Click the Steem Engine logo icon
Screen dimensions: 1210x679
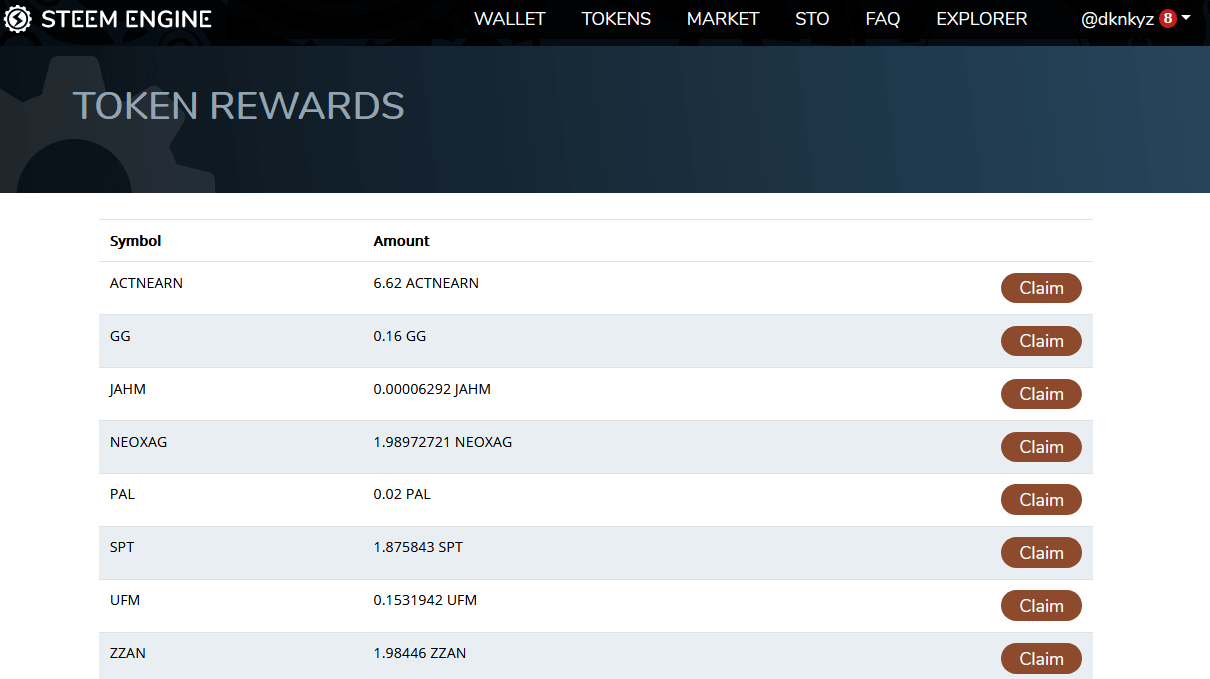[x=18, y=19]
